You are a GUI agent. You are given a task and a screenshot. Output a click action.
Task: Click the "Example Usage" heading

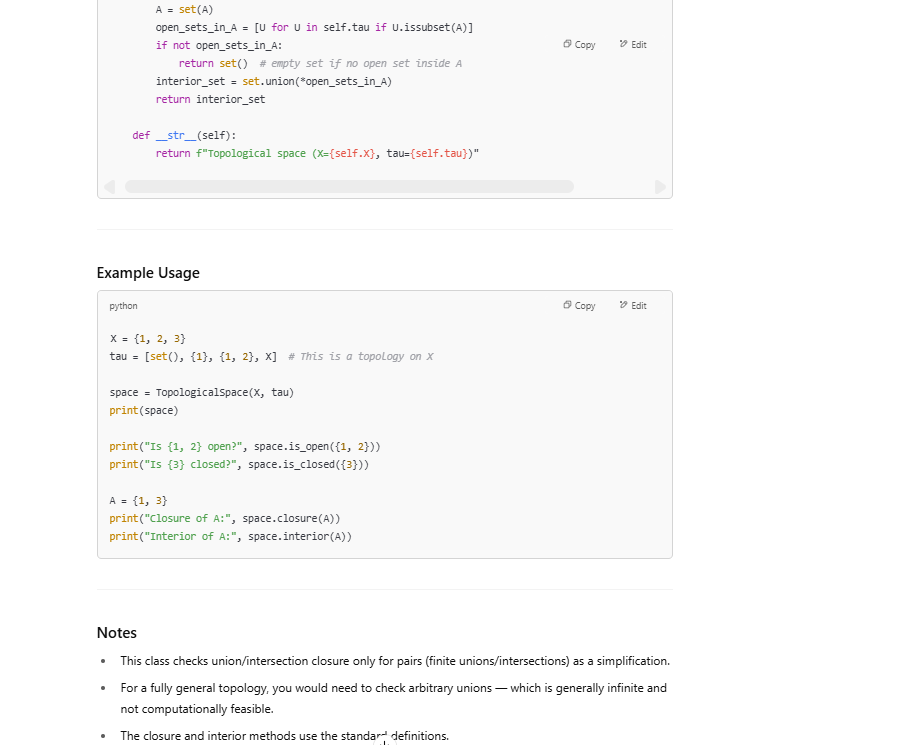click(148, 273)
